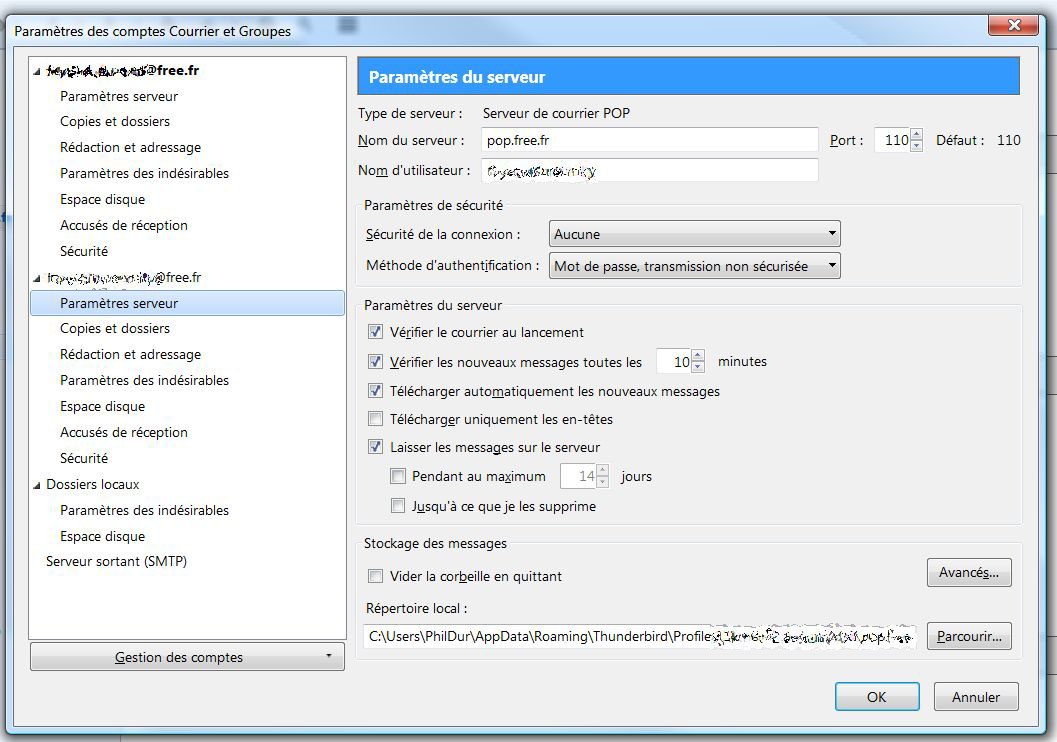
Task: Select Dossiers locaux Espace disque
Action: (102, 536)
